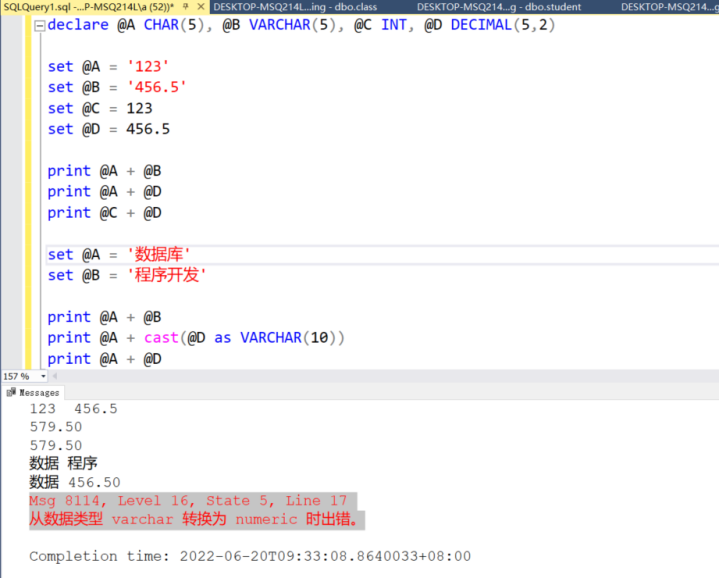Click the line set @B = '456.5'
720x578 pixels.
[117, 87]
